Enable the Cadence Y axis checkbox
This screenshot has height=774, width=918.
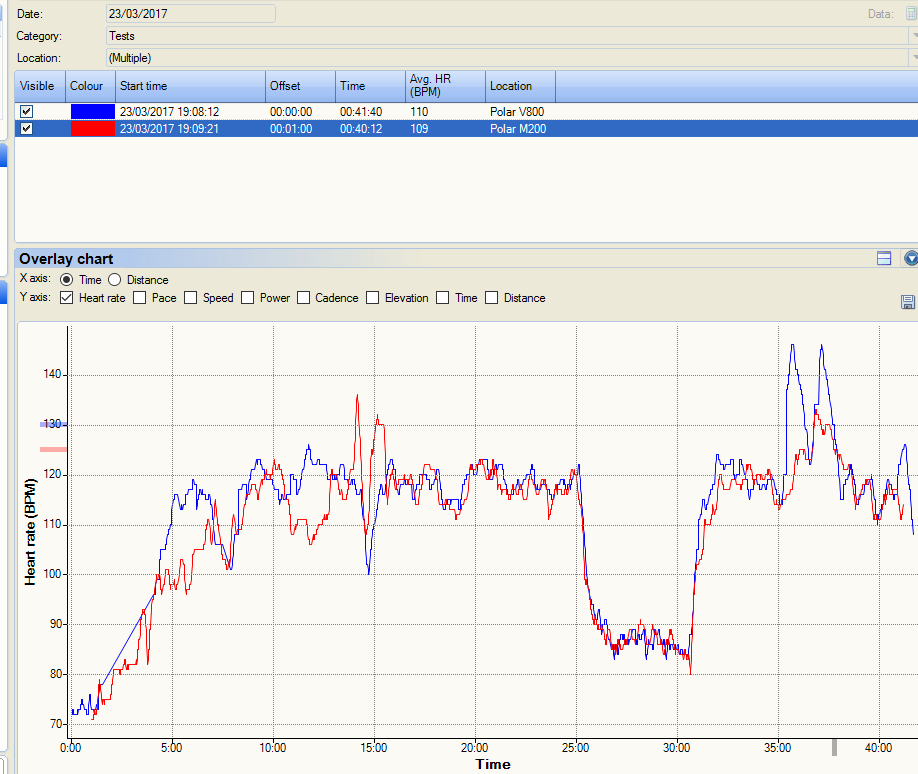[303, 298]
